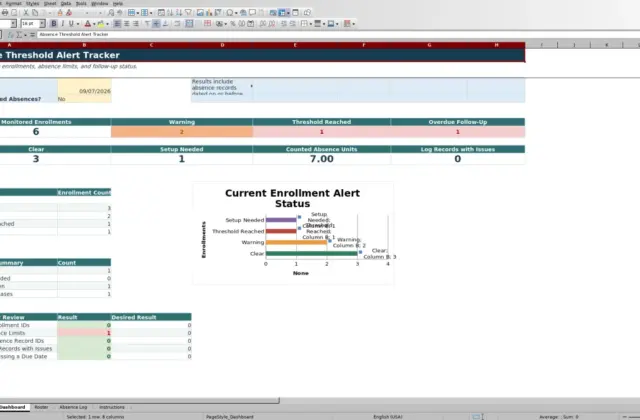Open the Help menu

coord(118,3)
